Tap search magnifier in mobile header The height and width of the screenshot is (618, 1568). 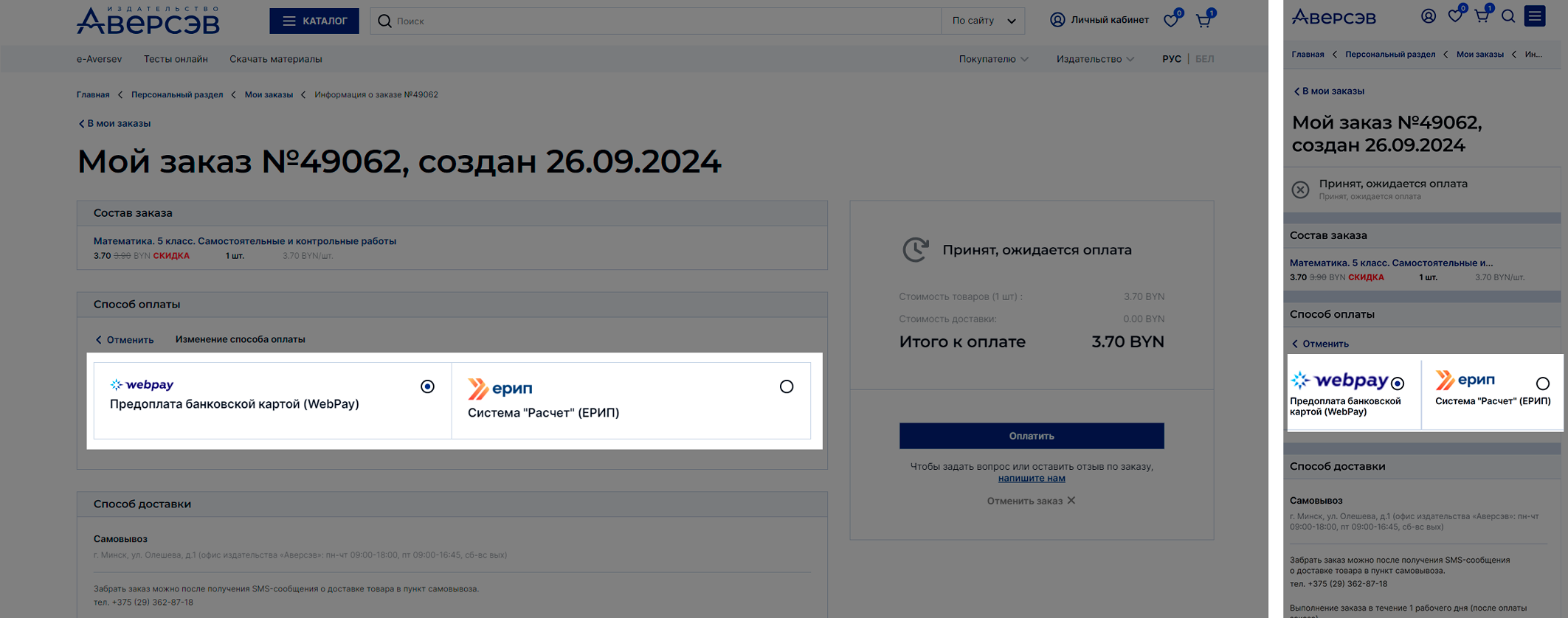pyautogui.click(x=1508, y=16)
